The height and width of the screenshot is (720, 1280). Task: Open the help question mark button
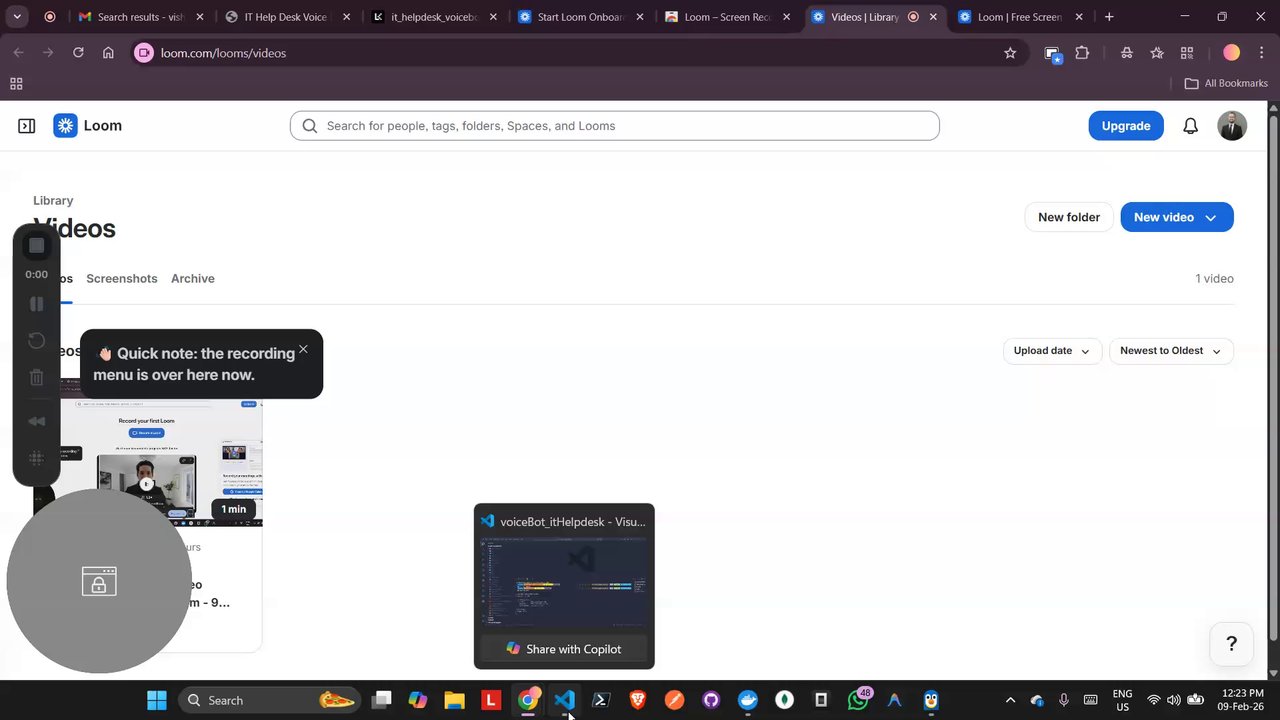pyautogui.click(x=1232, y=644)
